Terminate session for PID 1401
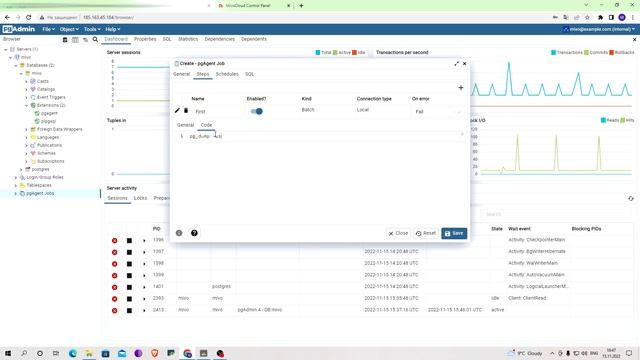 point(115,287)
